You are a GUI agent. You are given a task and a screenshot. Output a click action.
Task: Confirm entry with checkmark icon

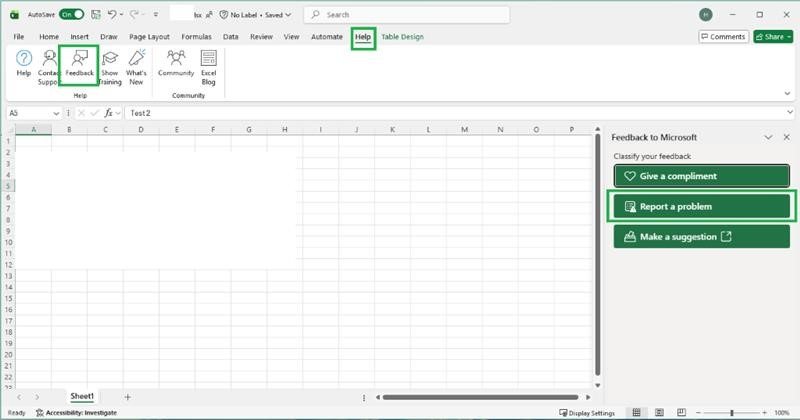pos(94,113)
